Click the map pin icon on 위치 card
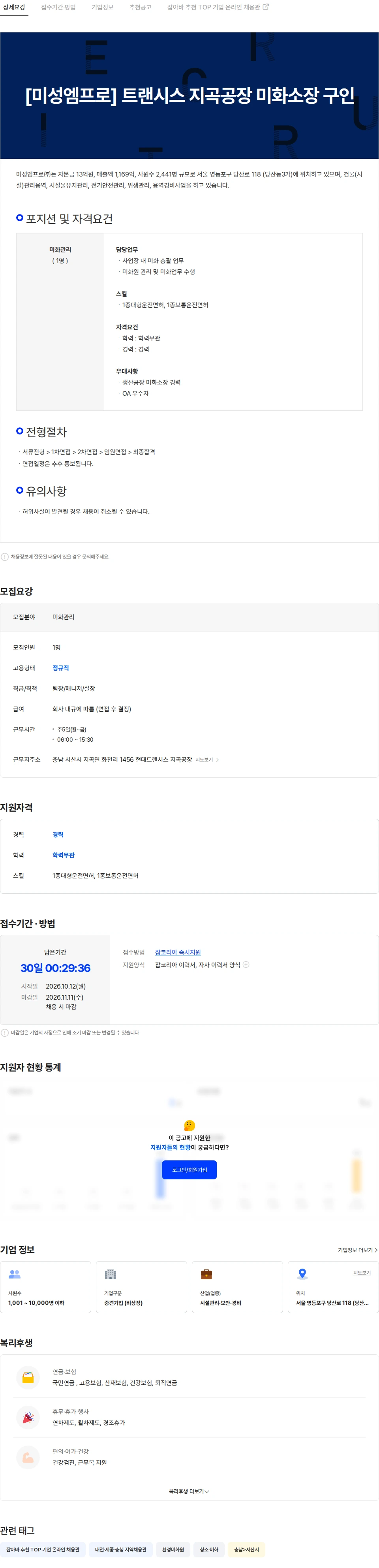This screenshot has width=379, height=1568. point(302,1274)
